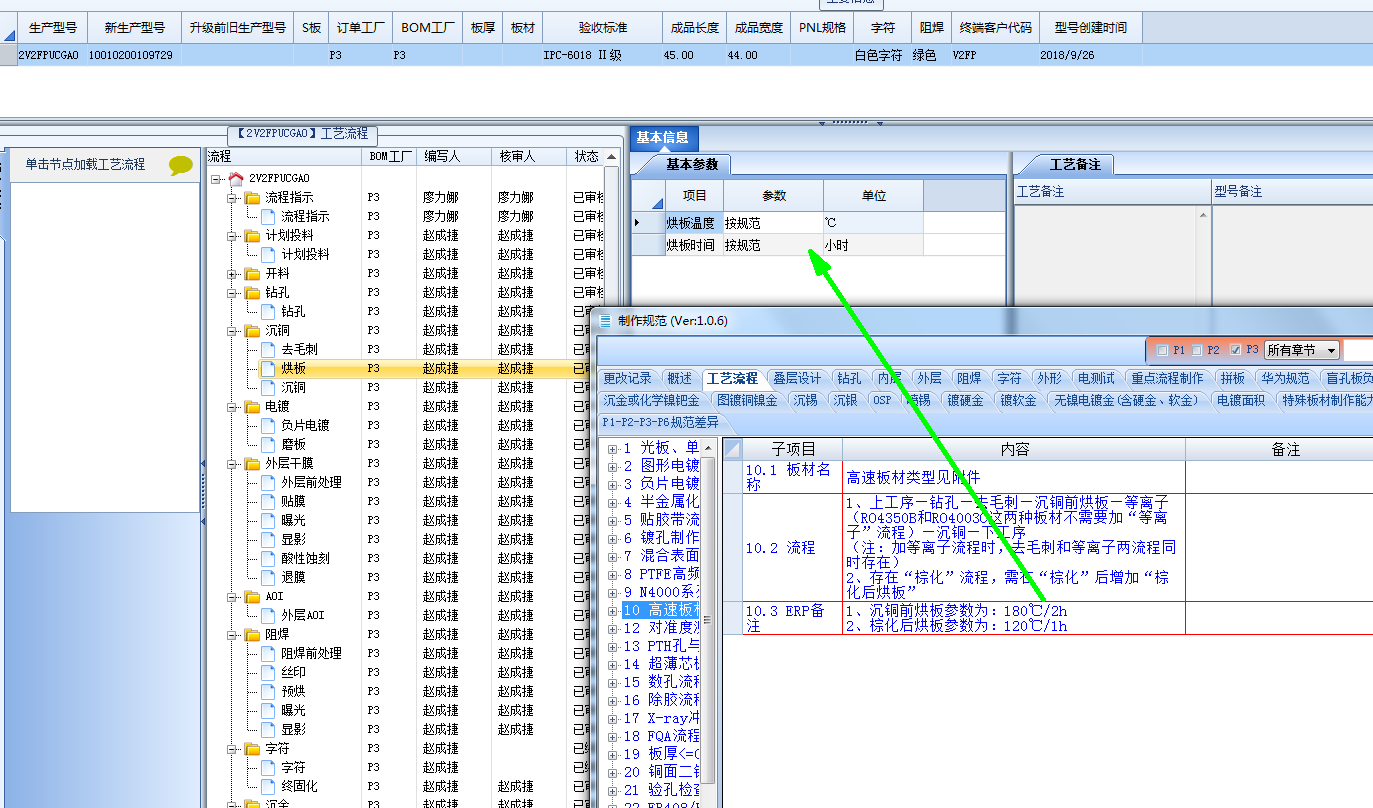Collapse the 外层干膜 folder node
This screenshot has height=808, width=1373.
(x=232, y=464)
